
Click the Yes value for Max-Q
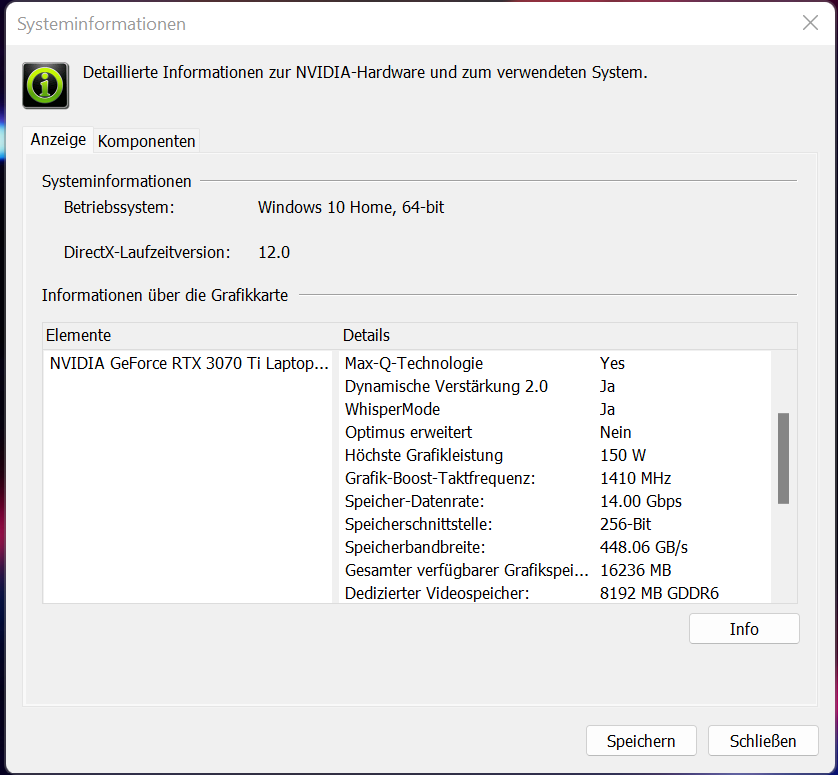coord(612,363)
